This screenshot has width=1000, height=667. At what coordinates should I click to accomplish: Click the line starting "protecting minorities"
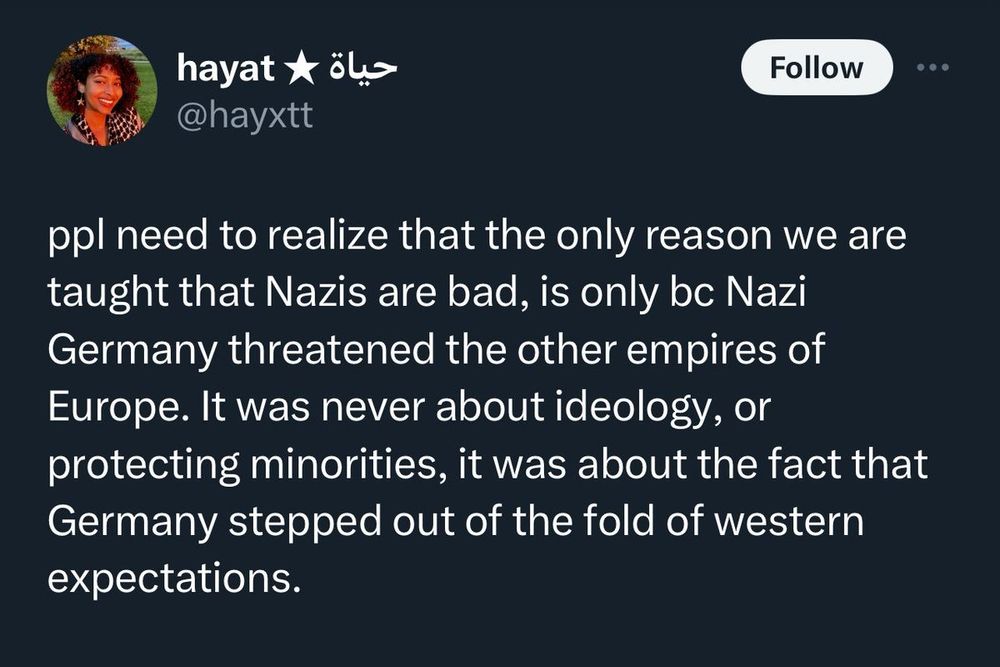[487, 464]
